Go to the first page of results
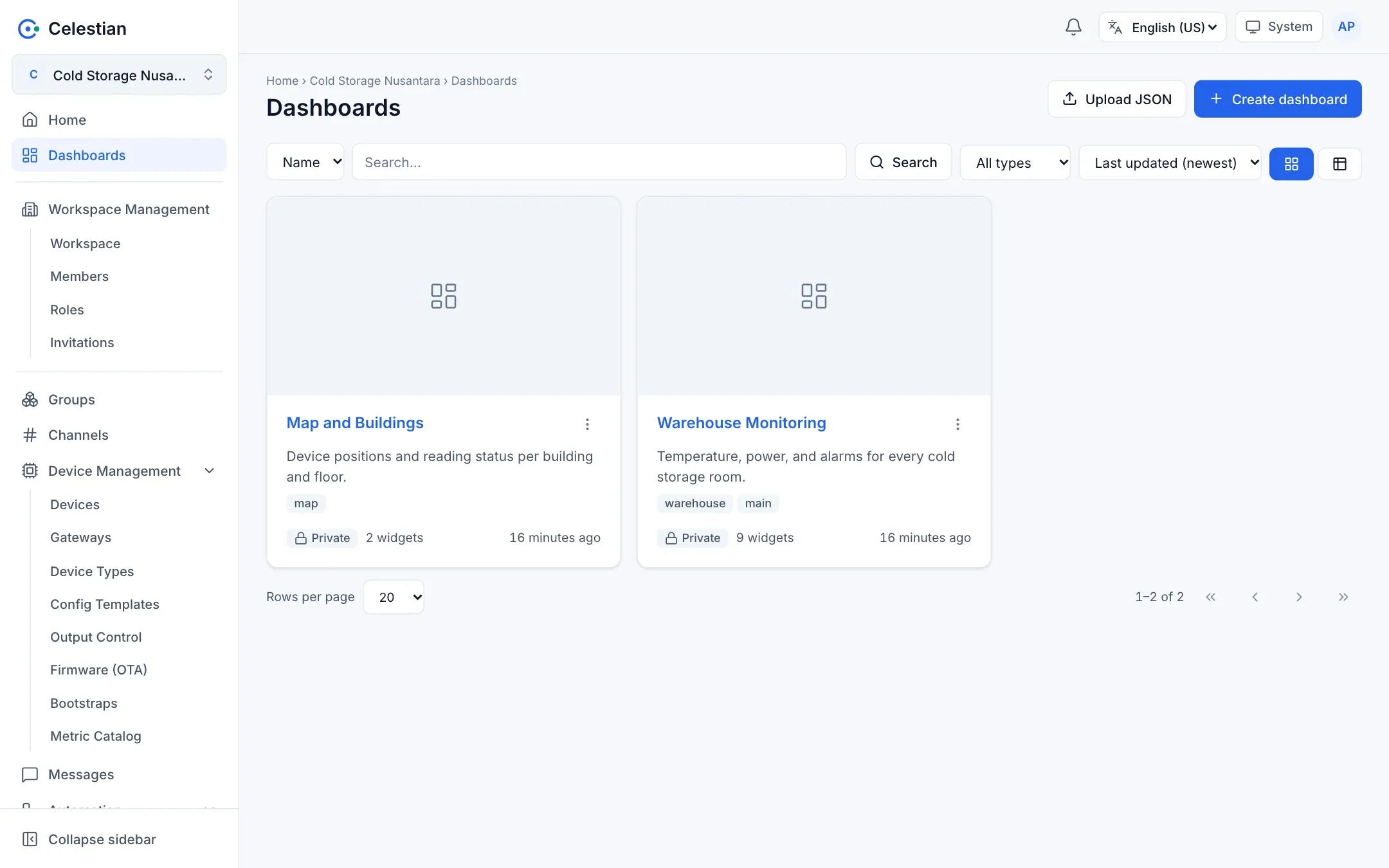Viewport: 1389px width, 868px height. (x=1211, y=597)
